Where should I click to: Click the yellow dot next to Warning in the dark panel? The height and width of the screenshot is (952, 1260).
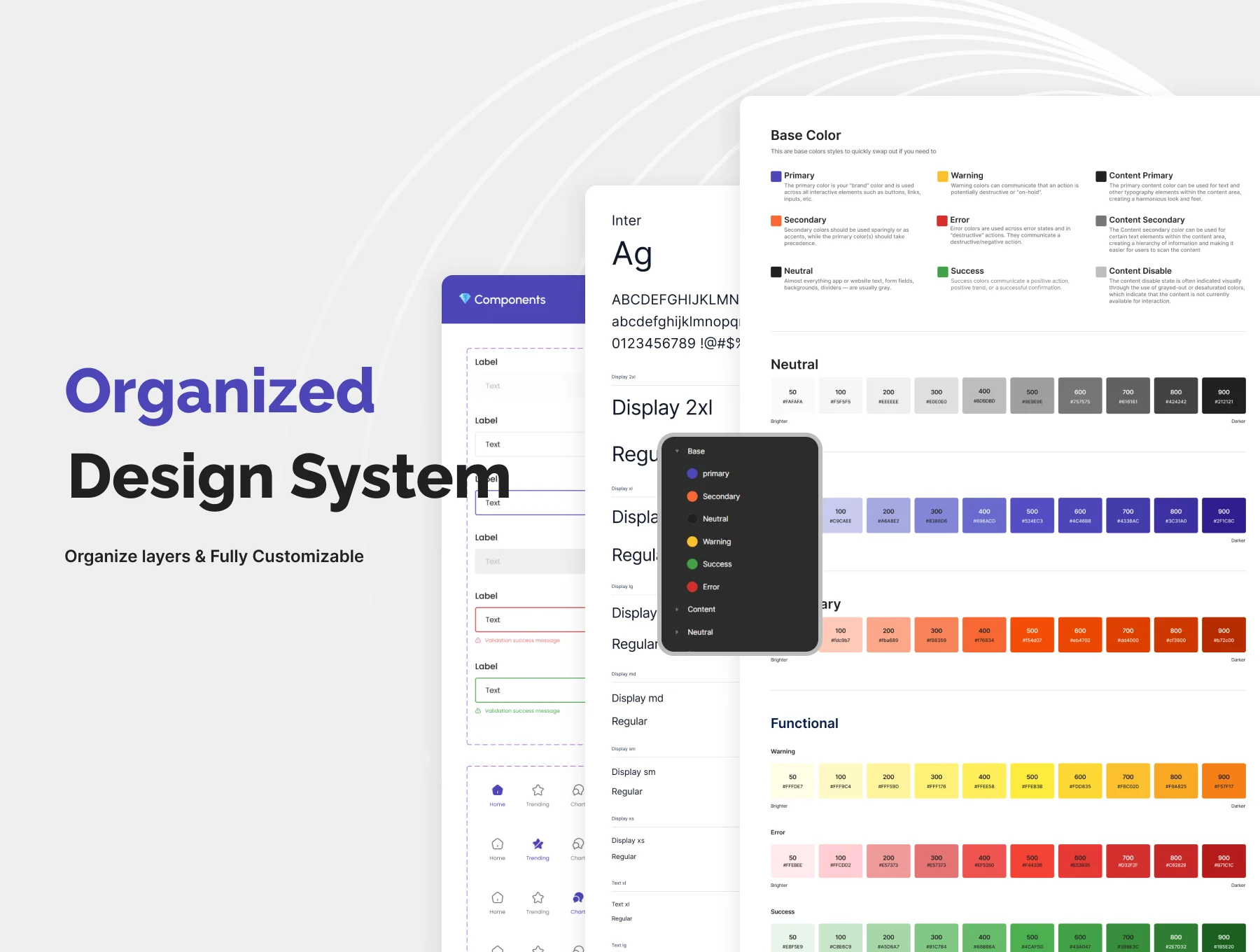[692, 542]
